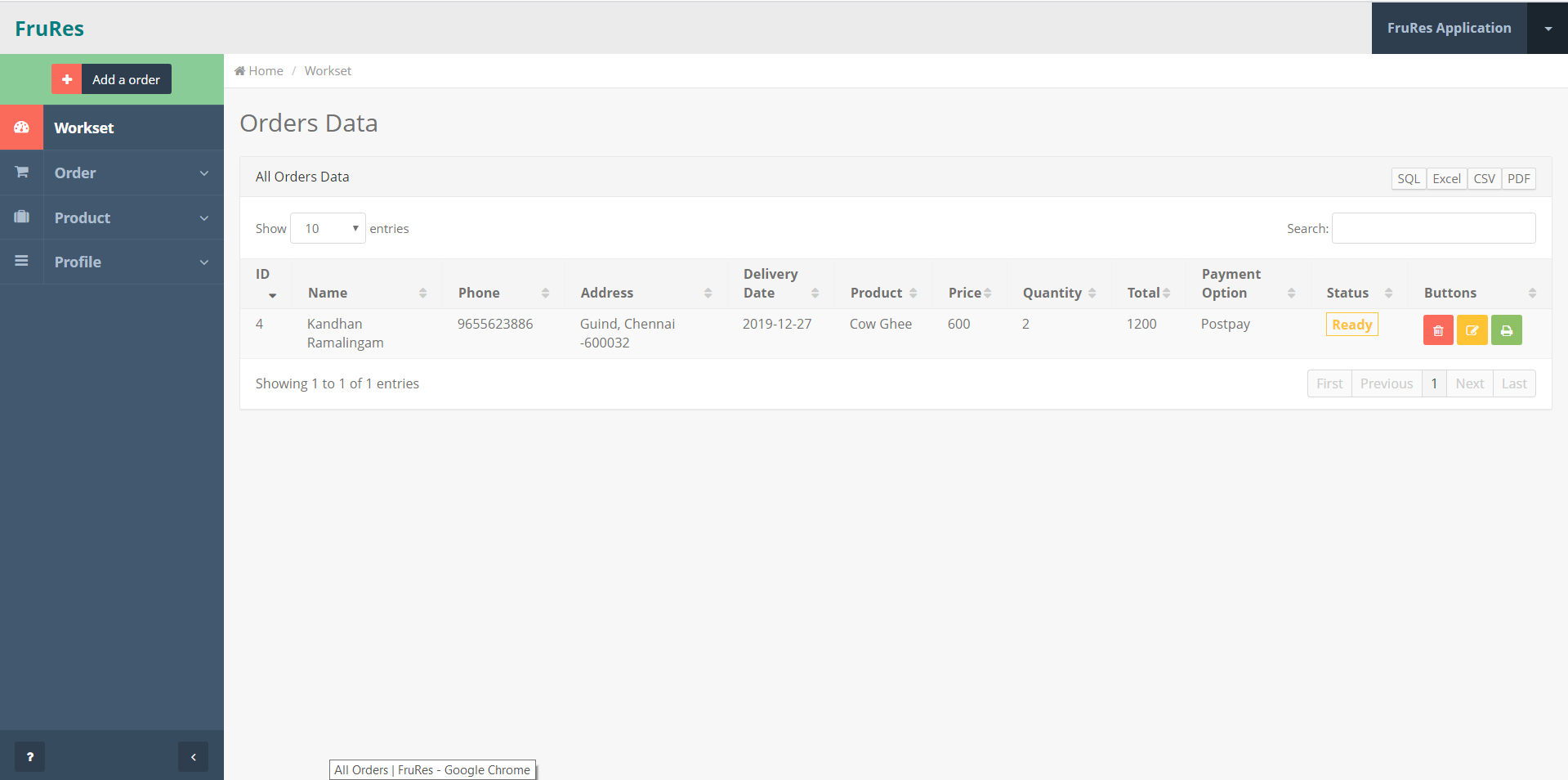Open the Profile sidebar menu item
1568x780 pixels.
pos(112,262)
